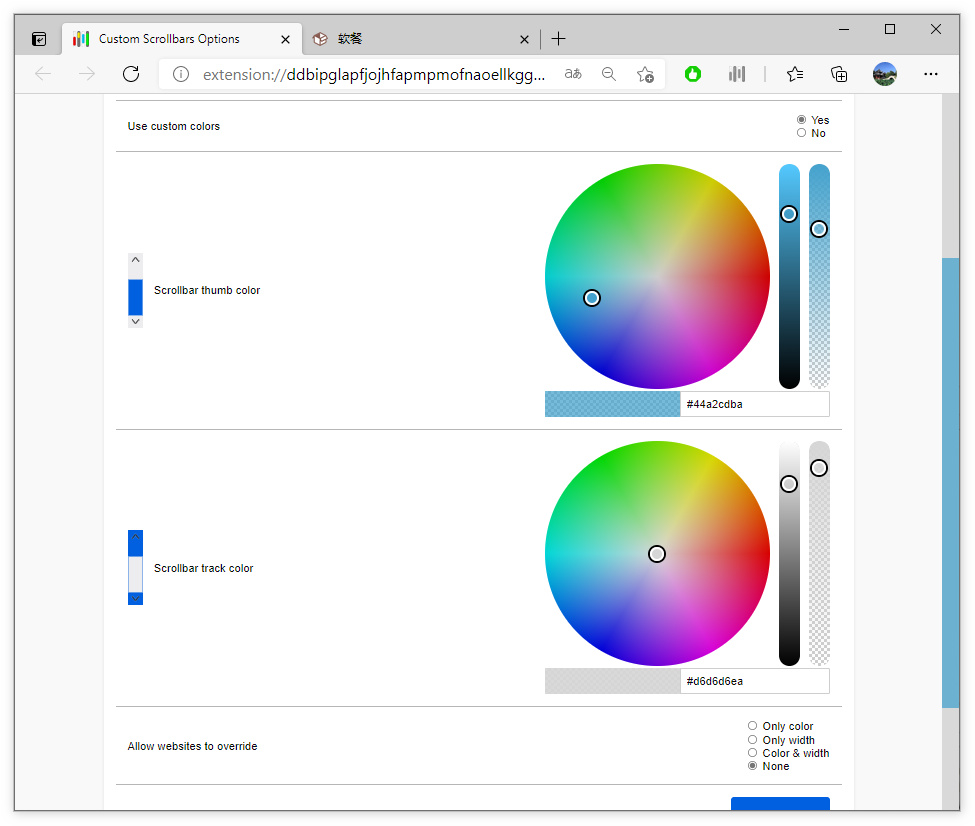Click the browser profile avatar

(x=884, y=74)
